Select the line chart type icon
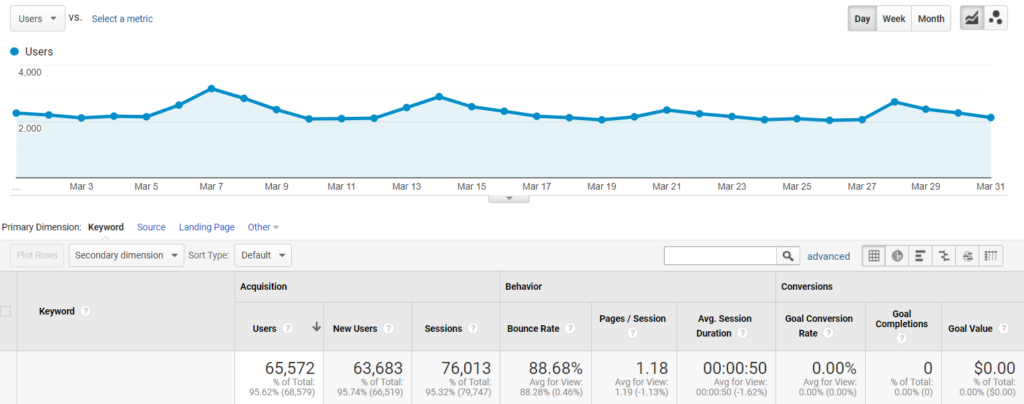 click(971, 18)
